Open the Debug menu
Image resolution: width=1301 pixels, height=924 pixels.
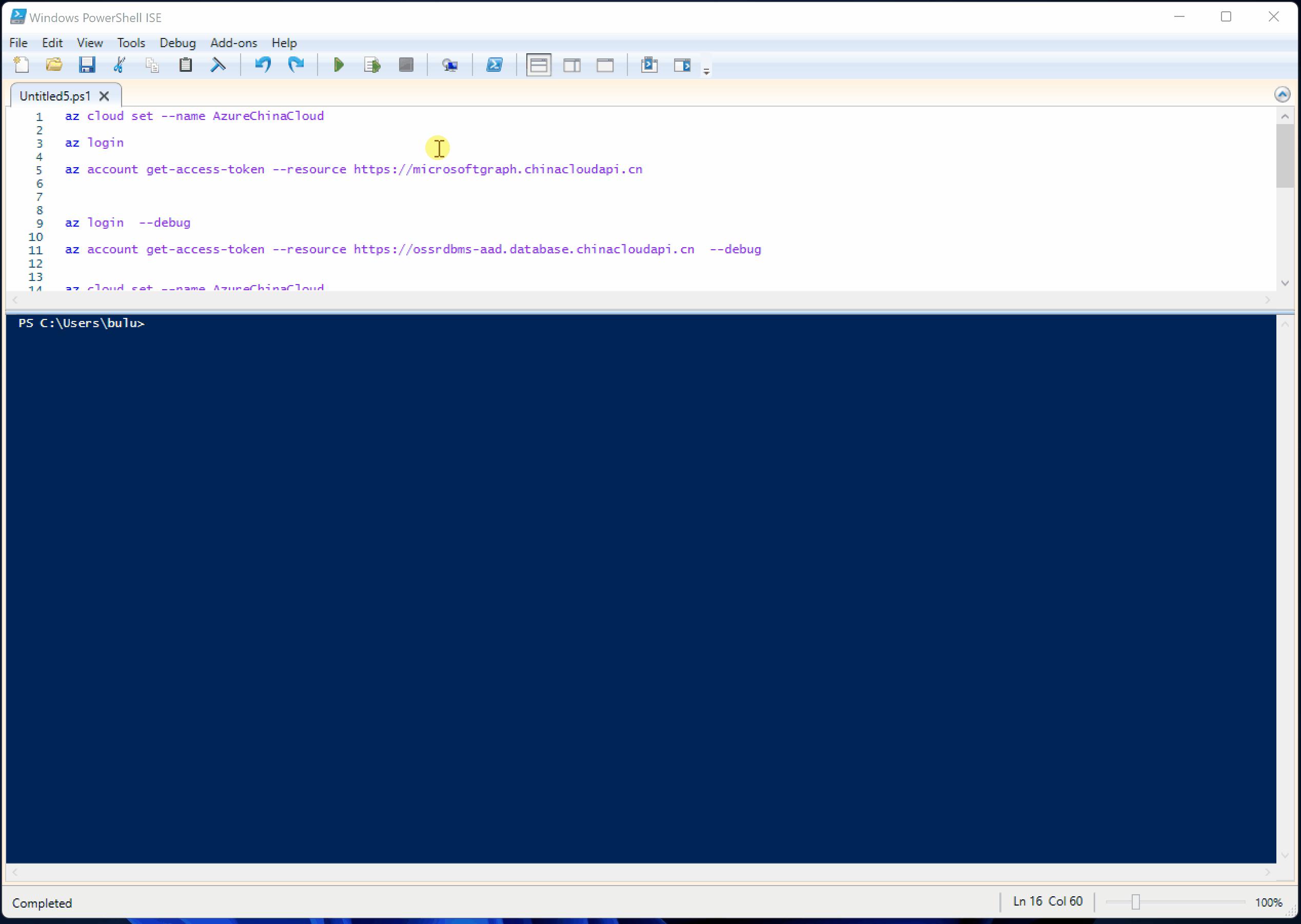tap(178, 43)
